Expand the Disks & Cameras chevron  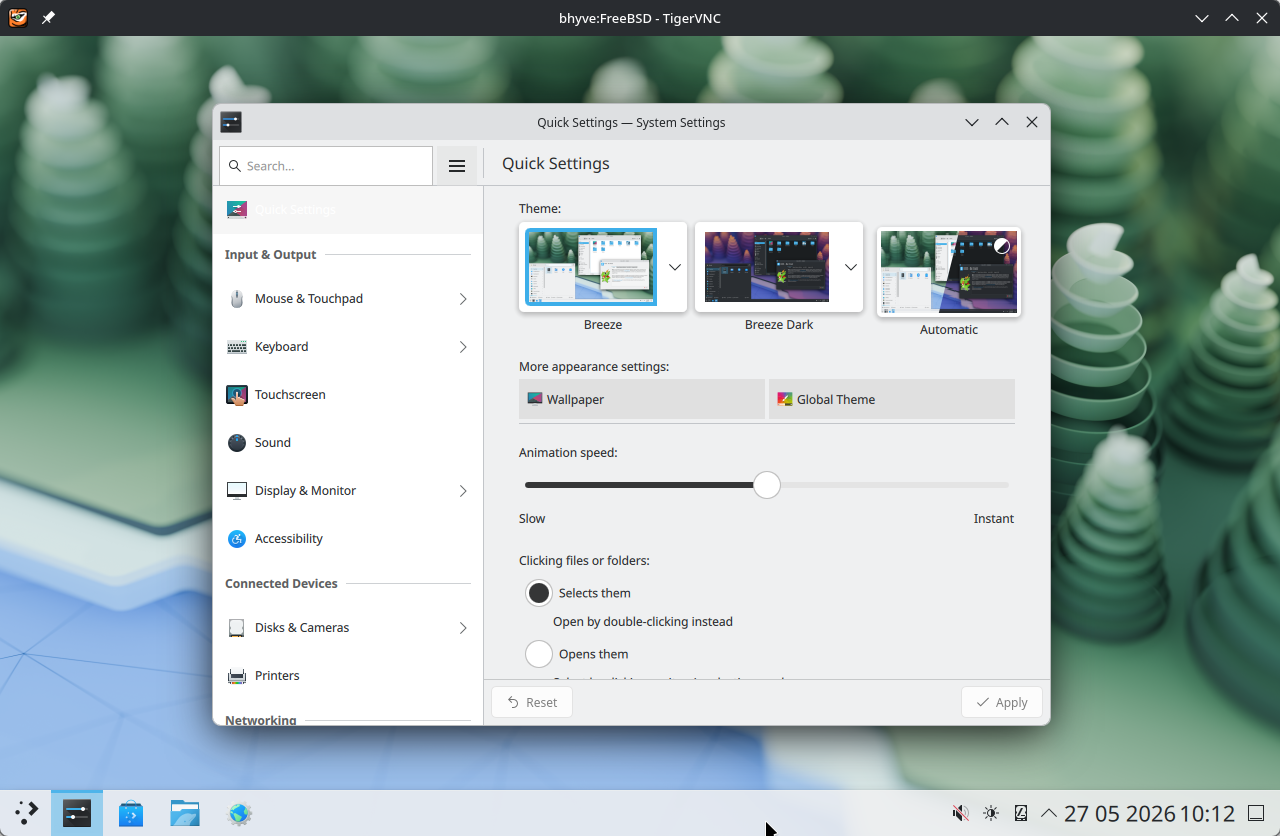tap(463, 628)
